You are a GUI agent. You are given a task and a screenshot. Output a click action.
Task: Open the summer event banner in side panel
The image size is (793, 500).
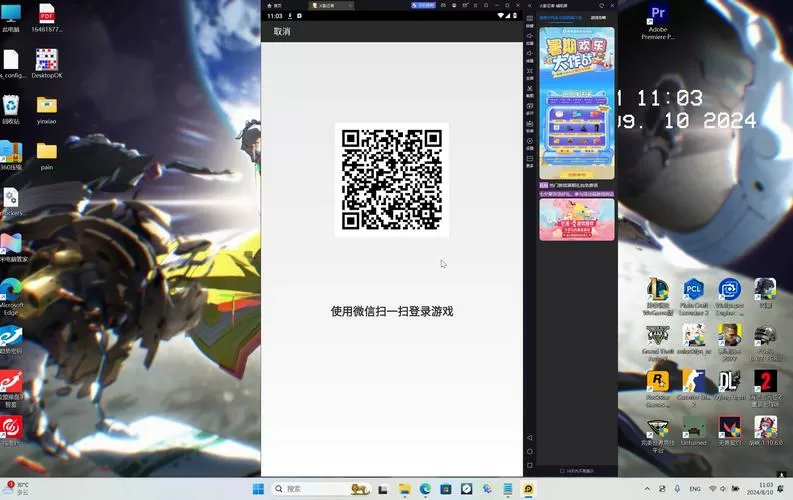pos(577,103)
